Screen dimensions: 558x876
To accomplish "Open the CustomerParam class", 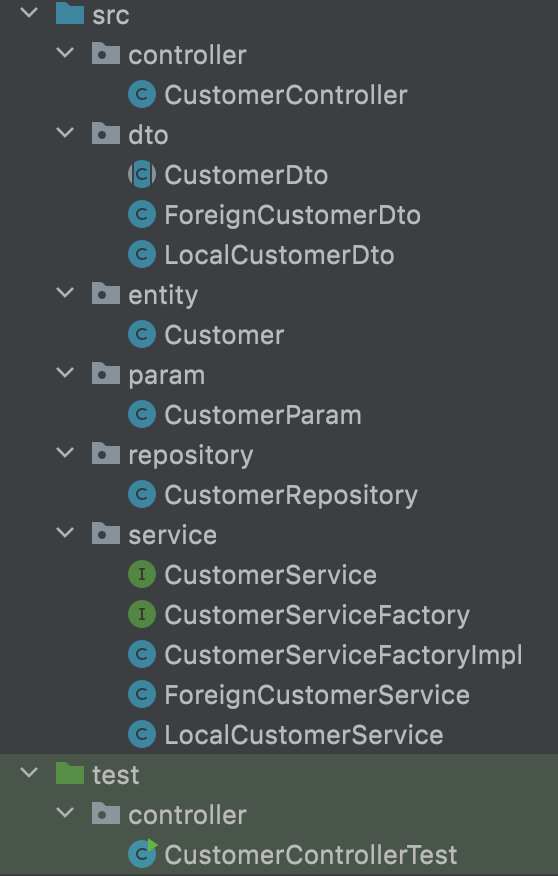I will click(x=263, y=415).
